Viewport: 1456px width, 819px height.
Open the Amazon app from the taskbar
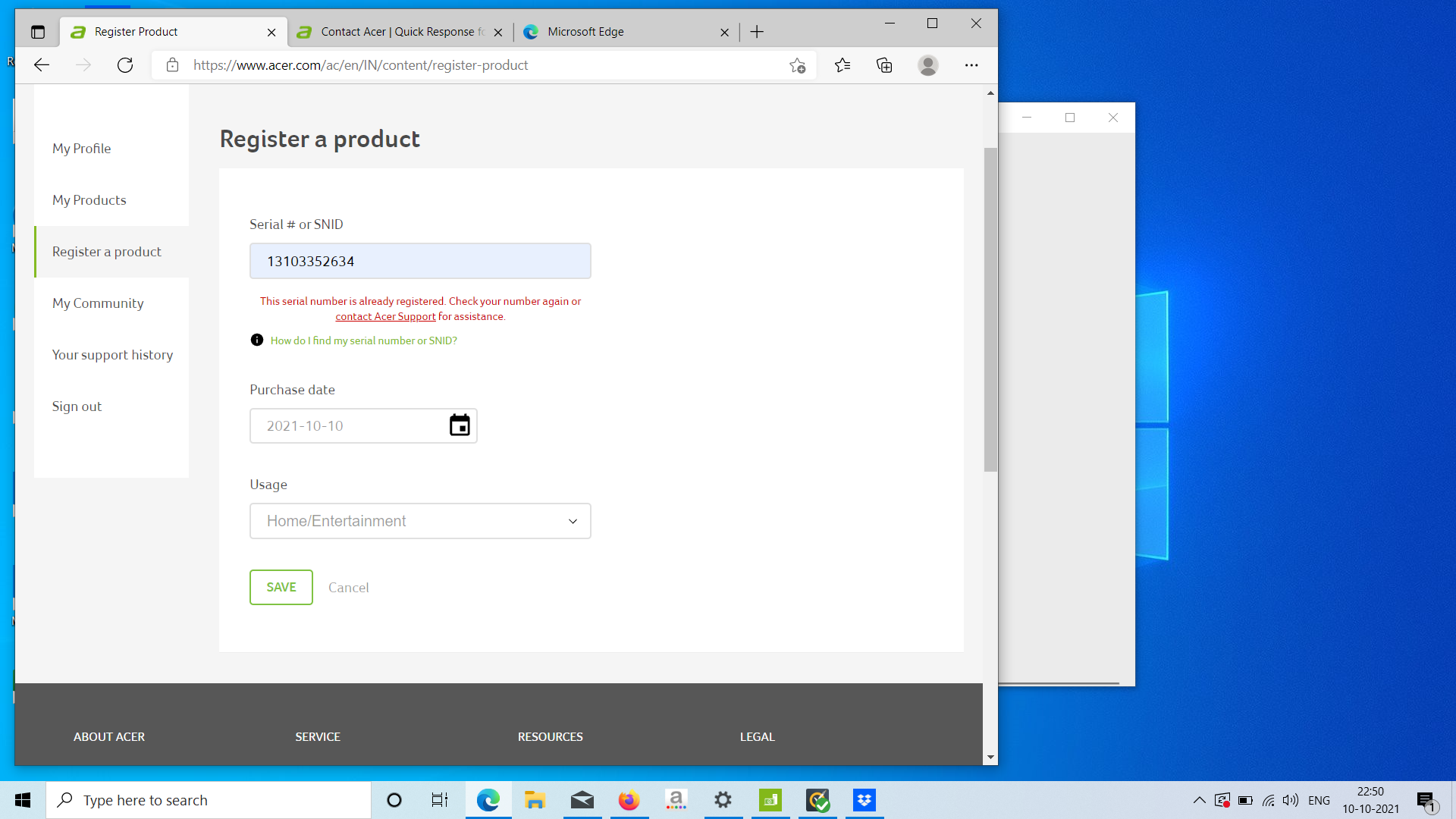coord(676,800)
